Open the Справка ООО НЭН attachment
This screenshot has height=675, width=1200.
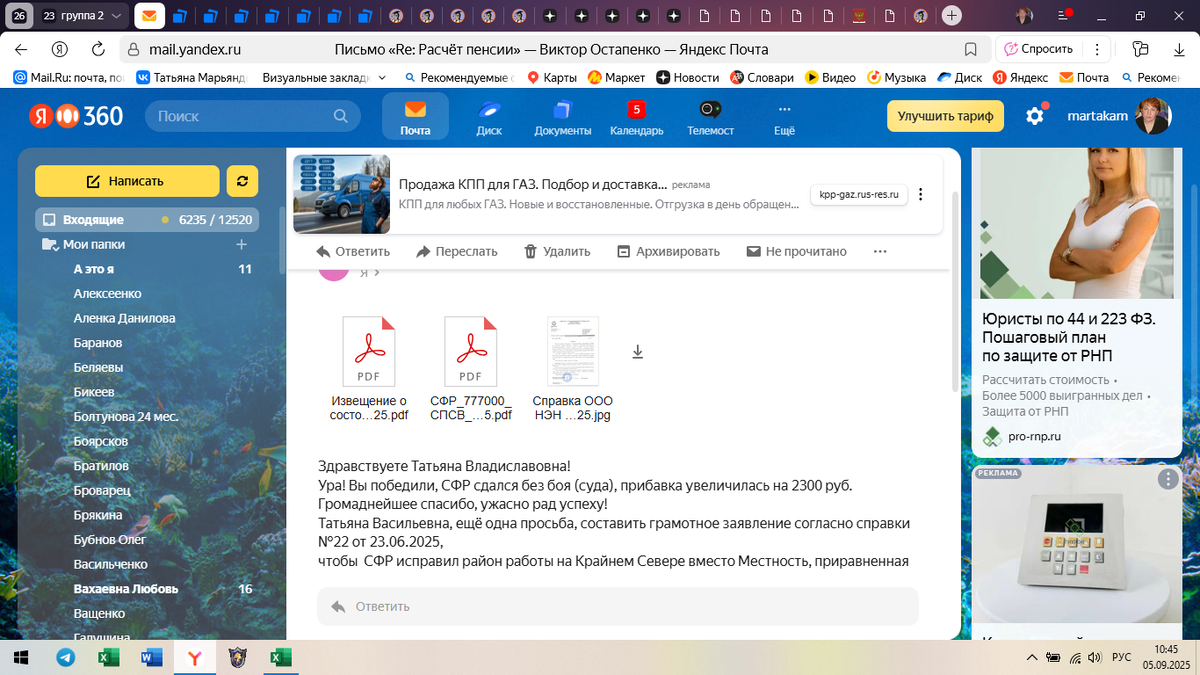573,351
